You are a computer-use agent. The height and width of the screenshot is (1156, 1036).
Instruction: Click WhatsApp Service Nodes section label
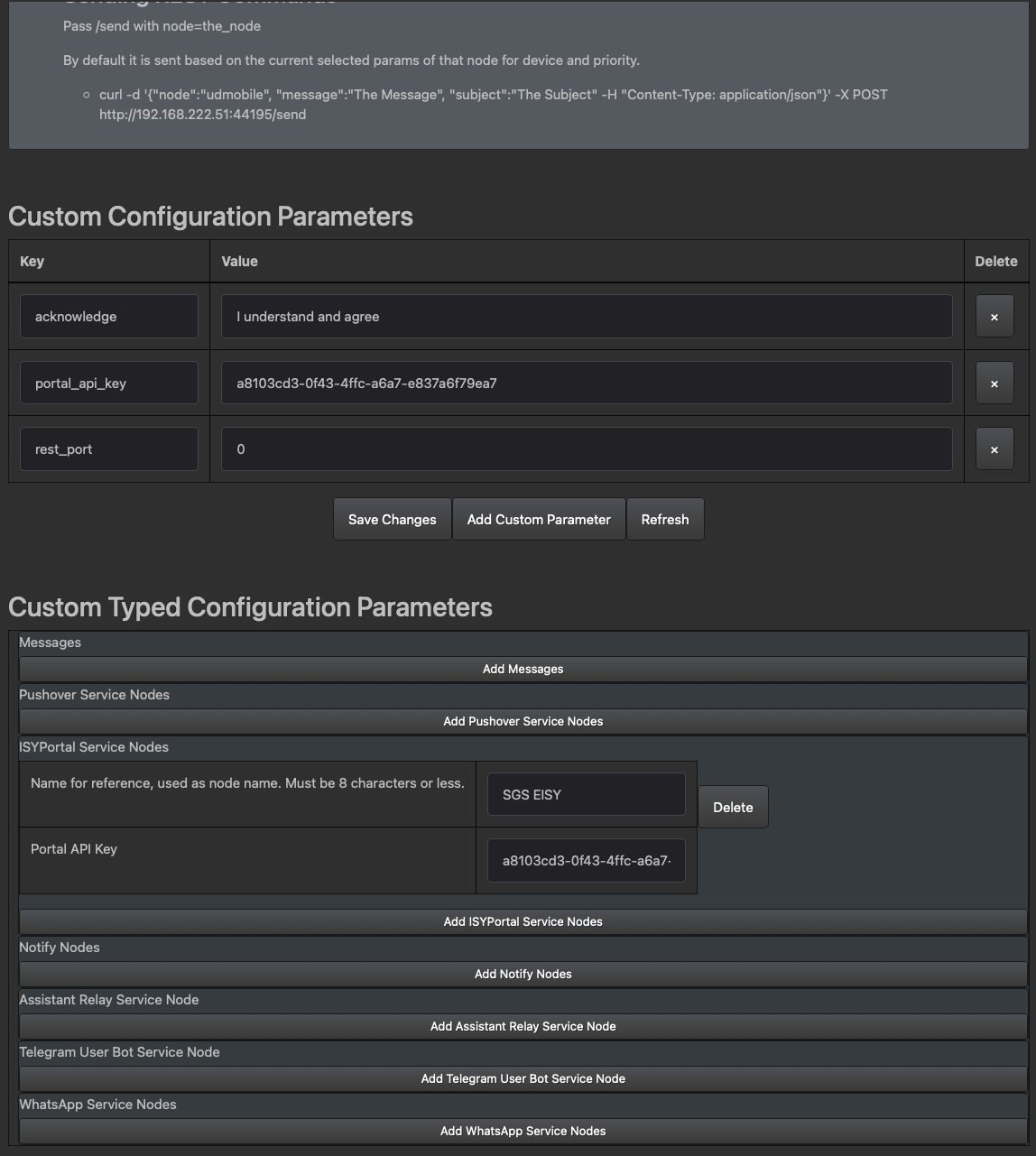click(98, 1105)
